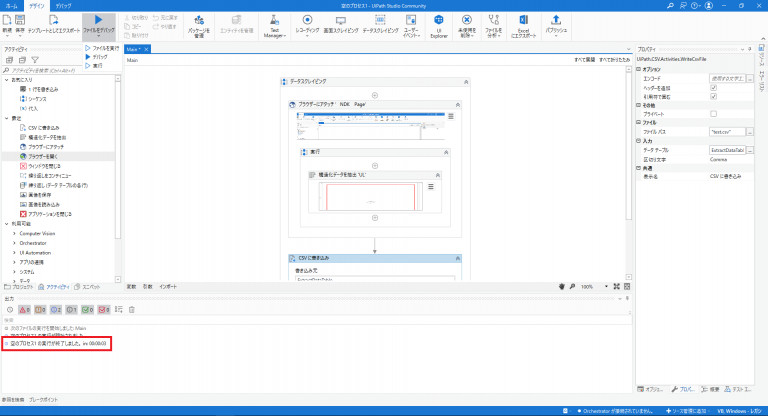Viewport: 768px width, 416px height.
Task: Switch to the デバッグ ribbon tab
Action: point(64,5)
